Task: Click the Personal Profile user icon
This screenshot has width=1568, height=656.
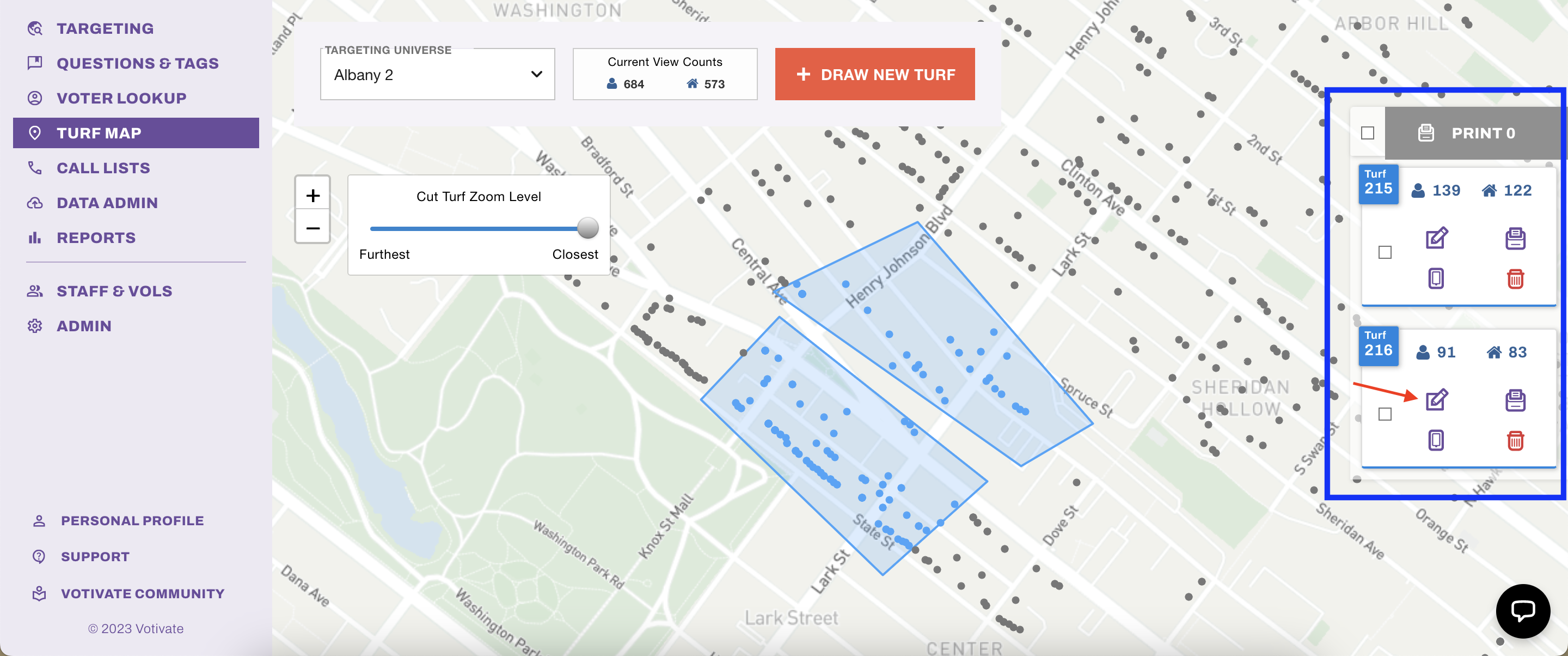Action: point(39,521)
